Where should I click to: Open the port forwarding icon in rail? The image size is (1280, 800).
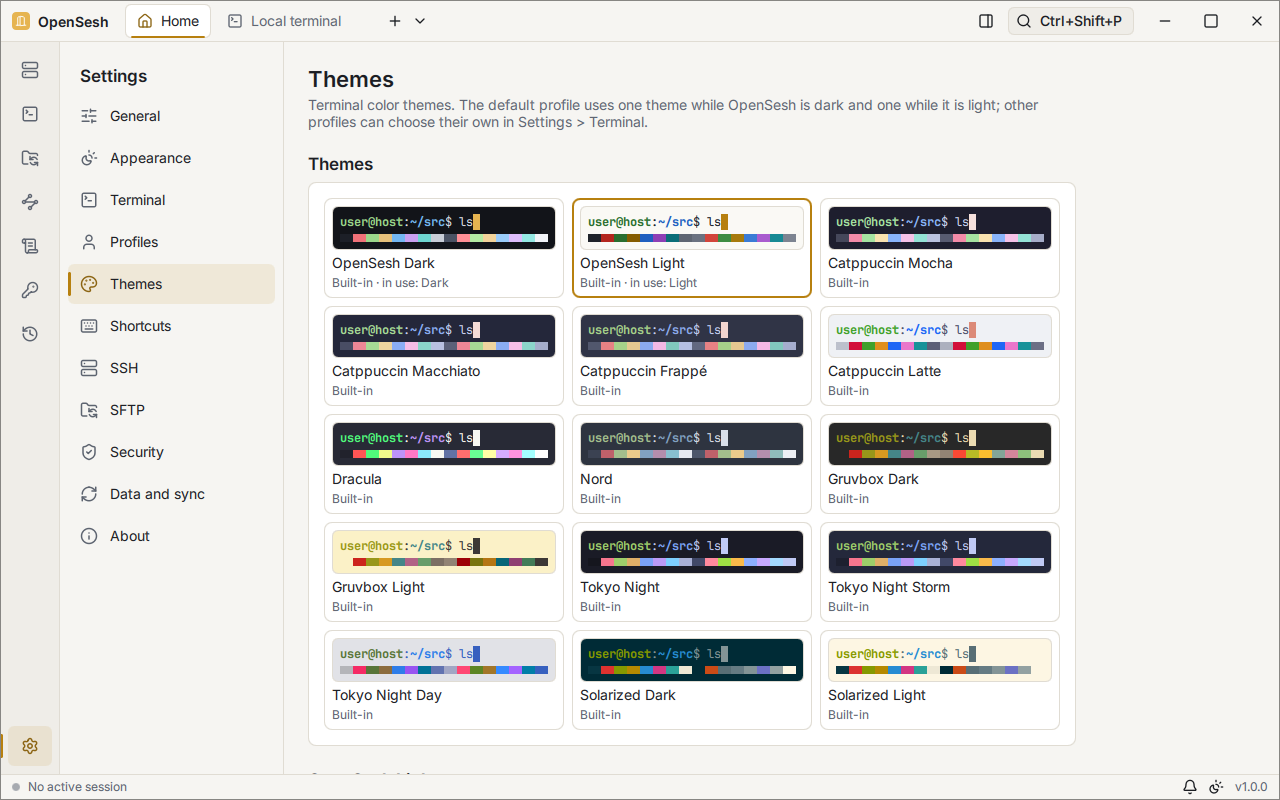(30, 202)
